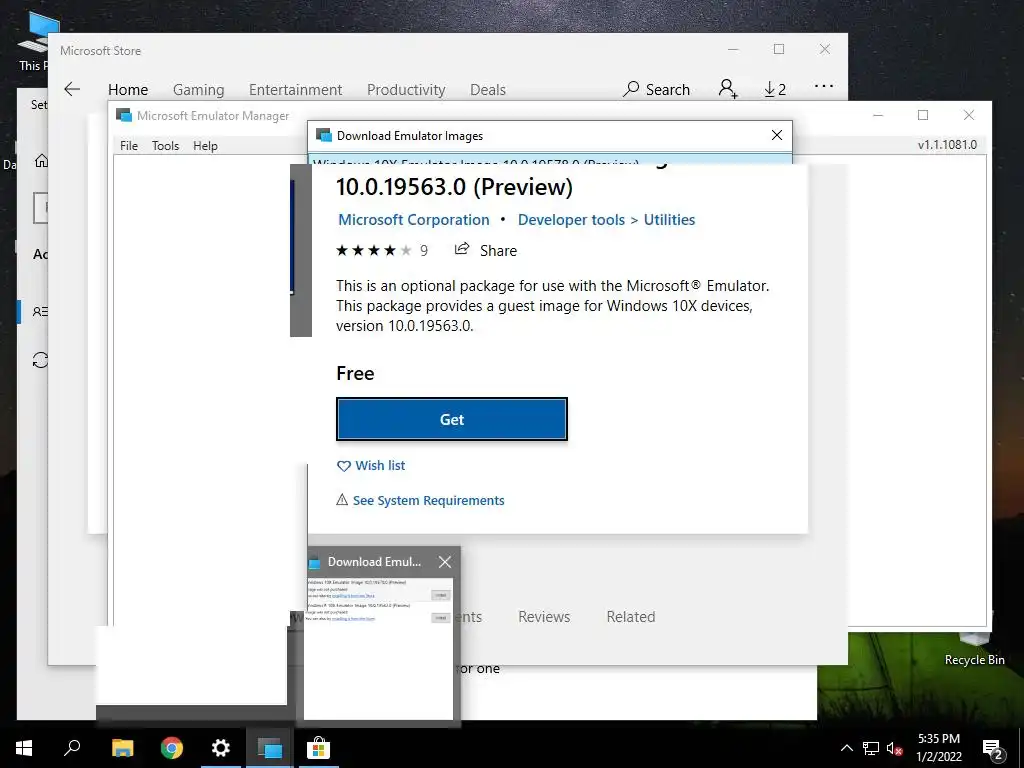1024x768 pixels.
Task: Switch to the Deals tab in Store
Action: pos(488,89)
